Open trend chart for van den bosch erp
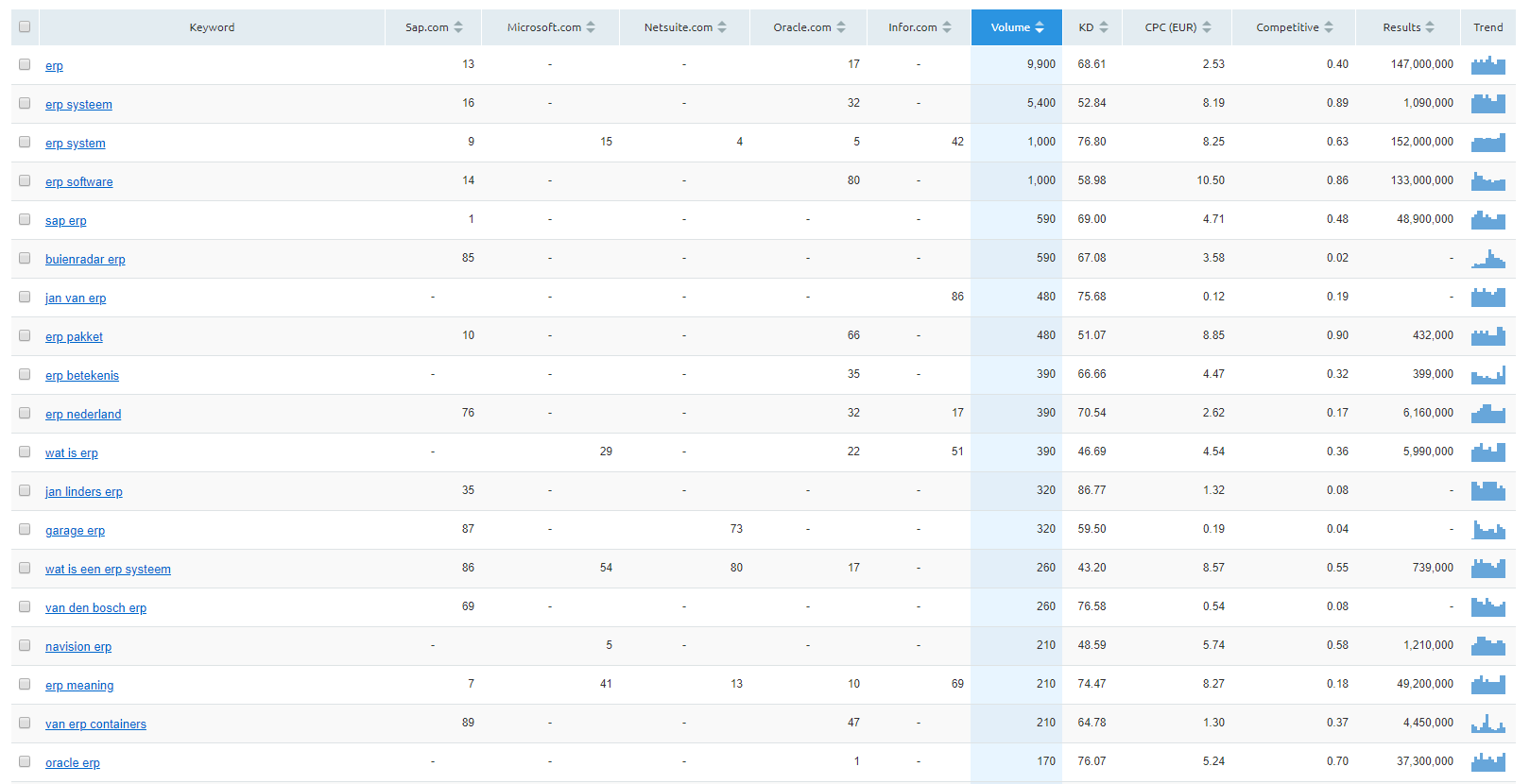This screenshot has width=1530, height=784. [1487, 607]
